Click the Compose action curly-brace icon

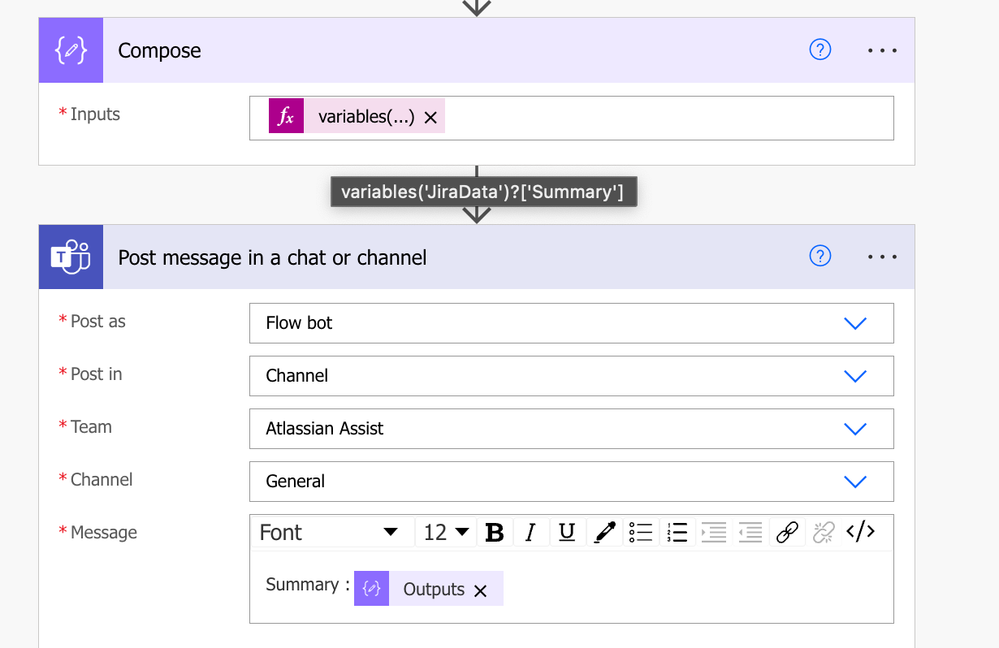[x=71, y=50]
